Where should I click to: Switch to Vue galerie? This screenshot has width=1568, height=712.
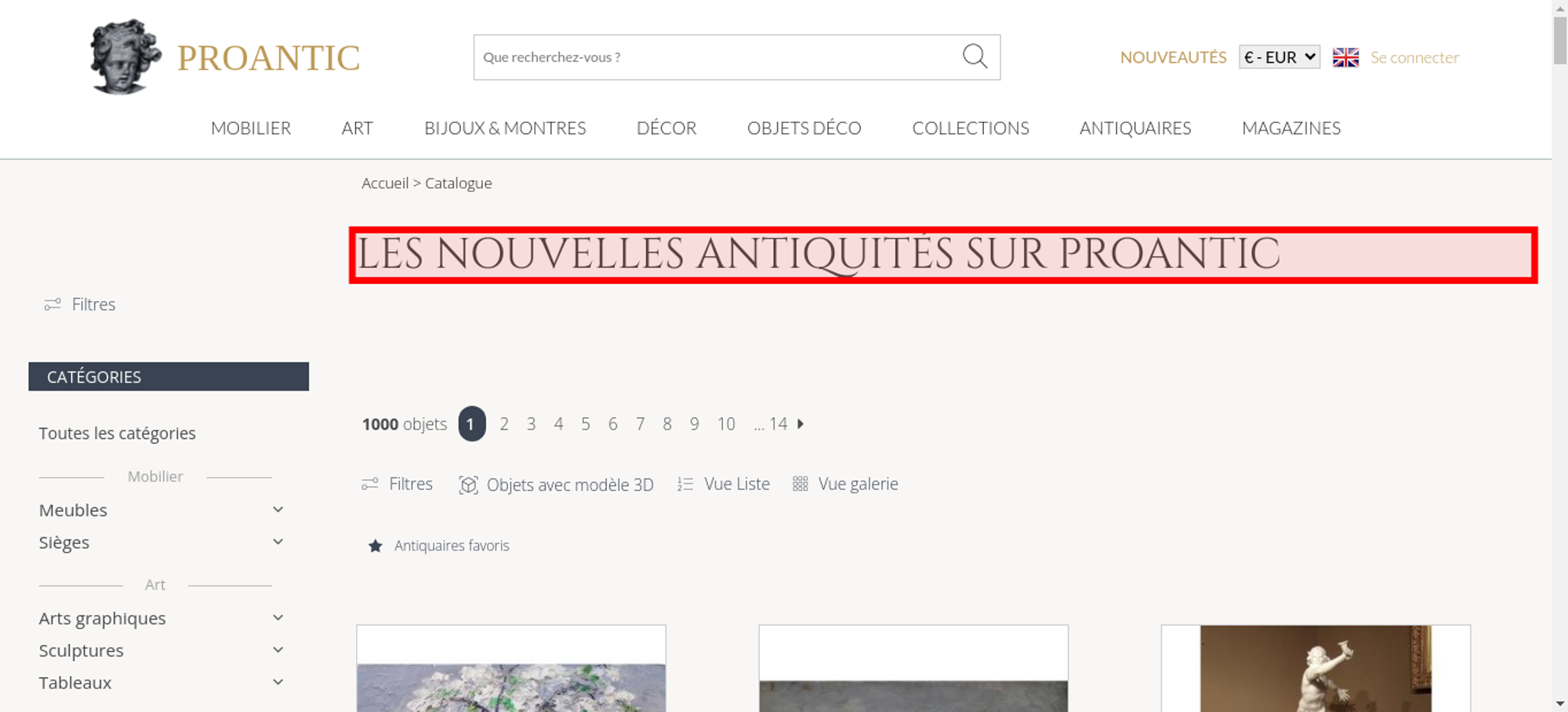click(x=845, y=484)
